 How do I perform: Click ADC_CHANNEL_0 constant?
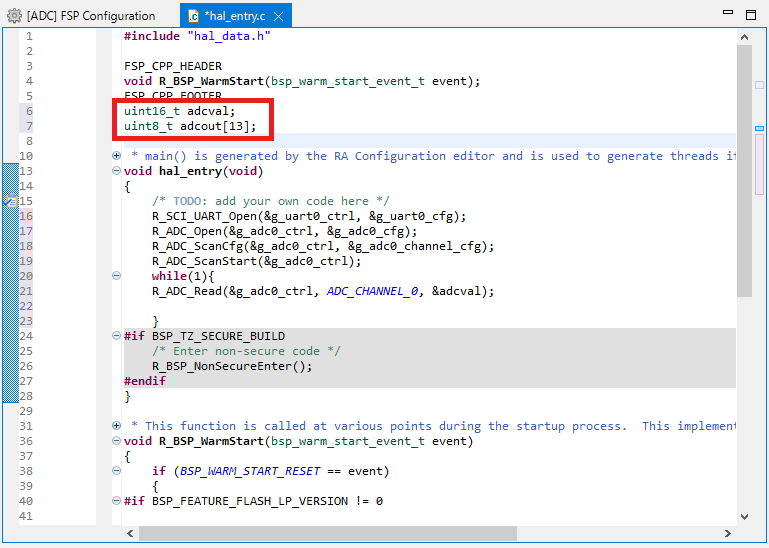[x=372, y=291]
